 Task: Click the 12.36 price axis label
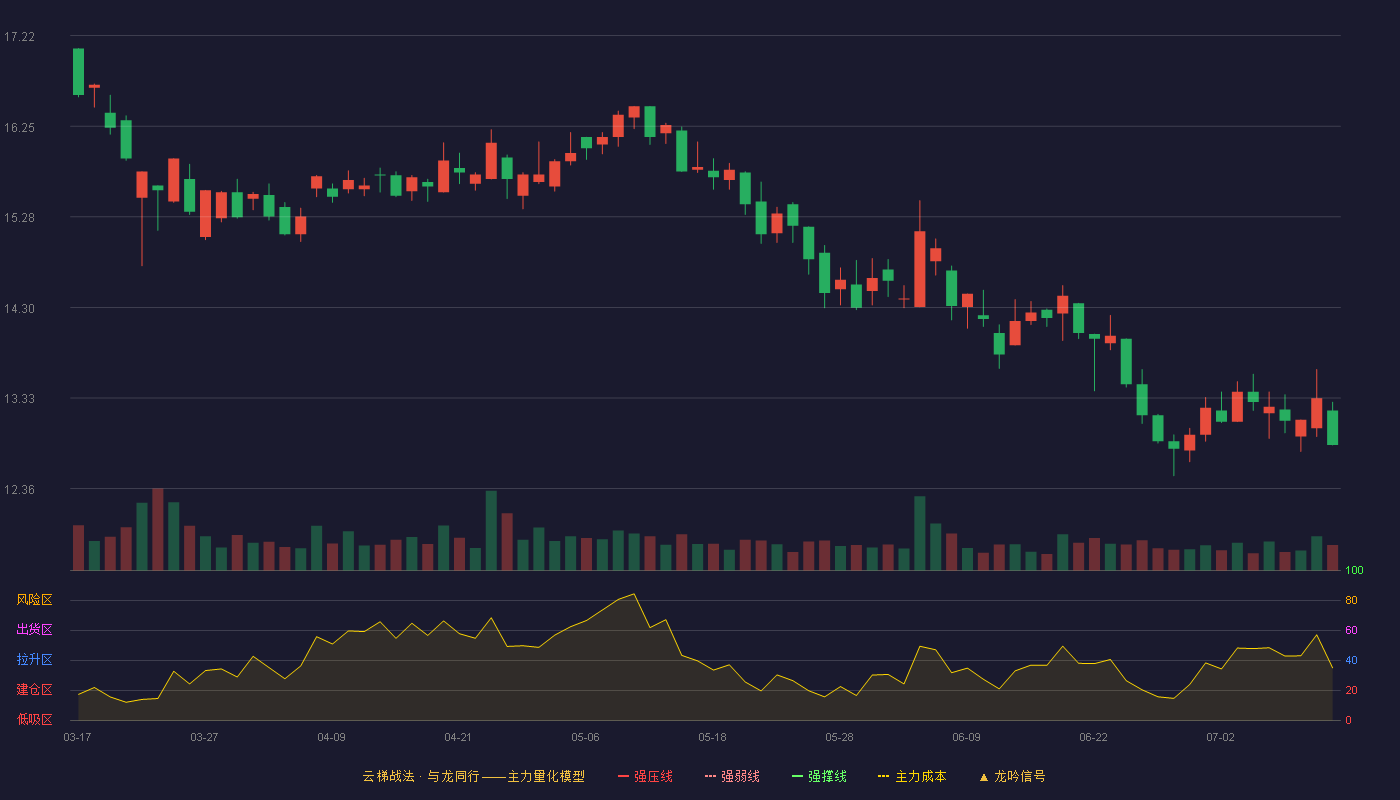[19, 490]
